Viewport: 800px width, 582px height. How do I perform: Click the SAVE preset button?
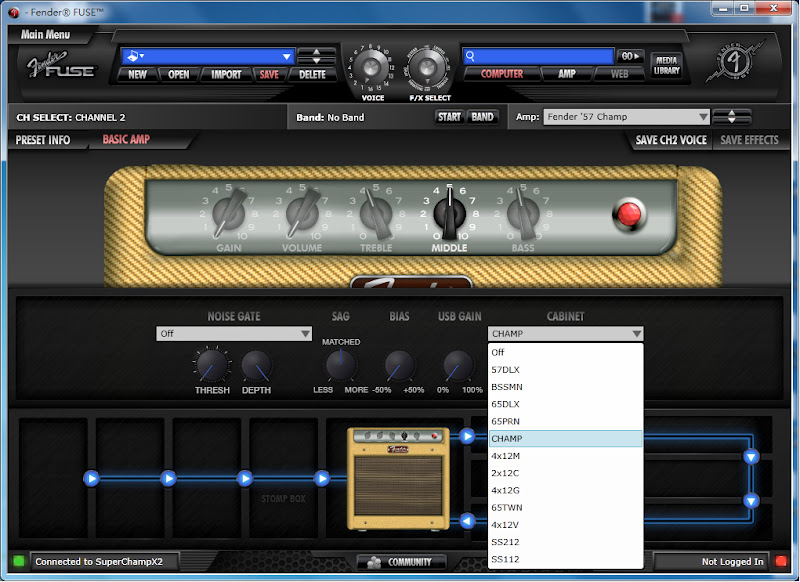pyautogui.click(x=269, y=74)
